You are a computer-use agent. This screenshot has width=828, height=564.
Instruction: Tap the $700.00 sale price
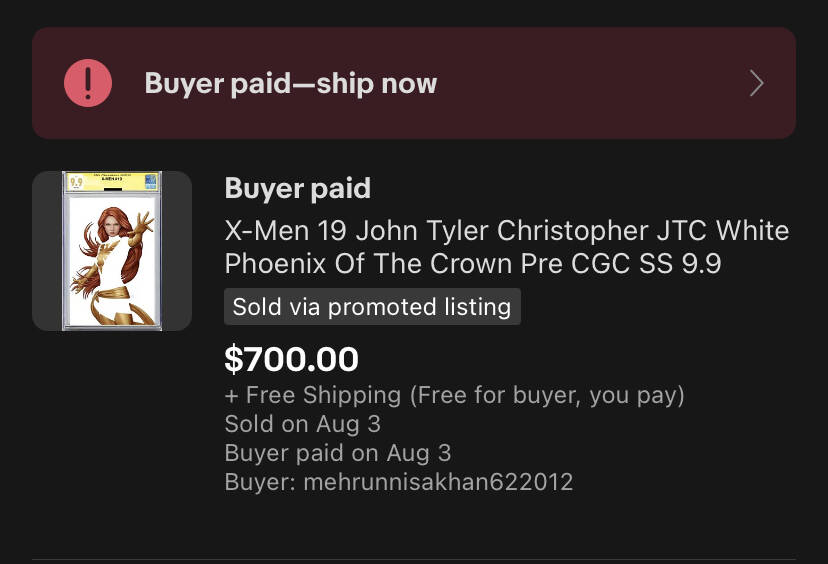pos(291,359)
